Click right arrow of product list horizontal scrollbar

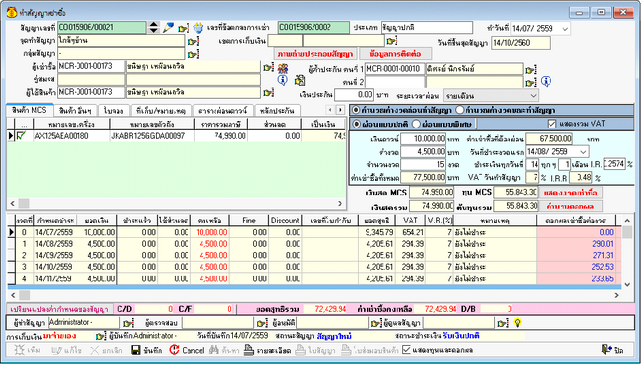(340, 204)
